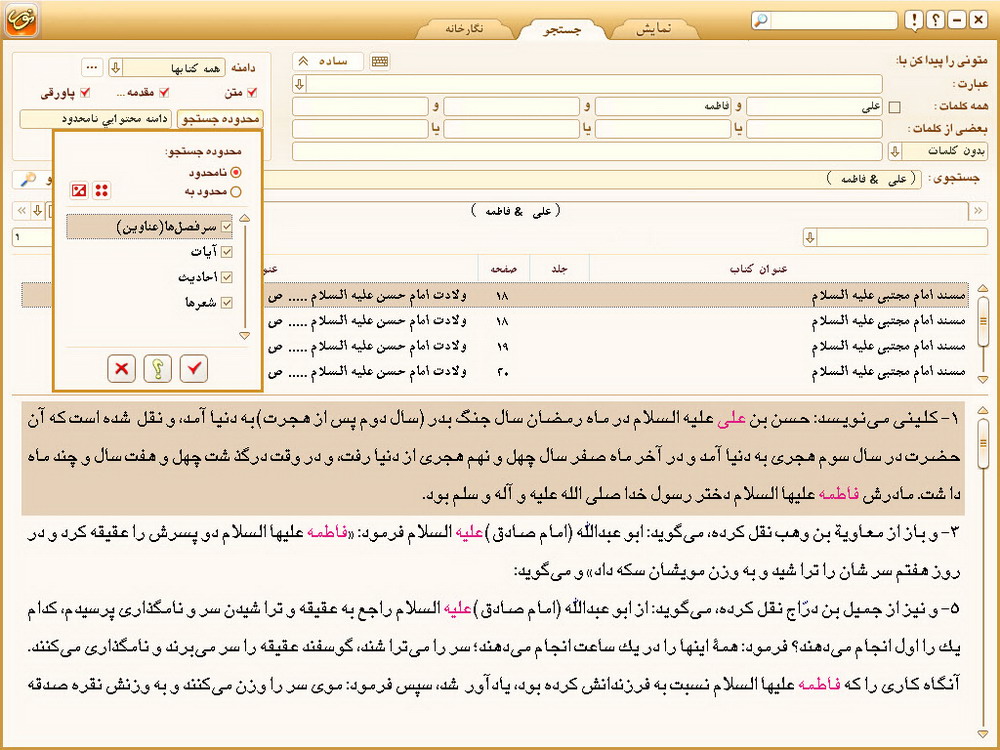This screenshot has width=1000, height=750.
Task: Click the results table scroll-up arrow
Action: (983, 289)
